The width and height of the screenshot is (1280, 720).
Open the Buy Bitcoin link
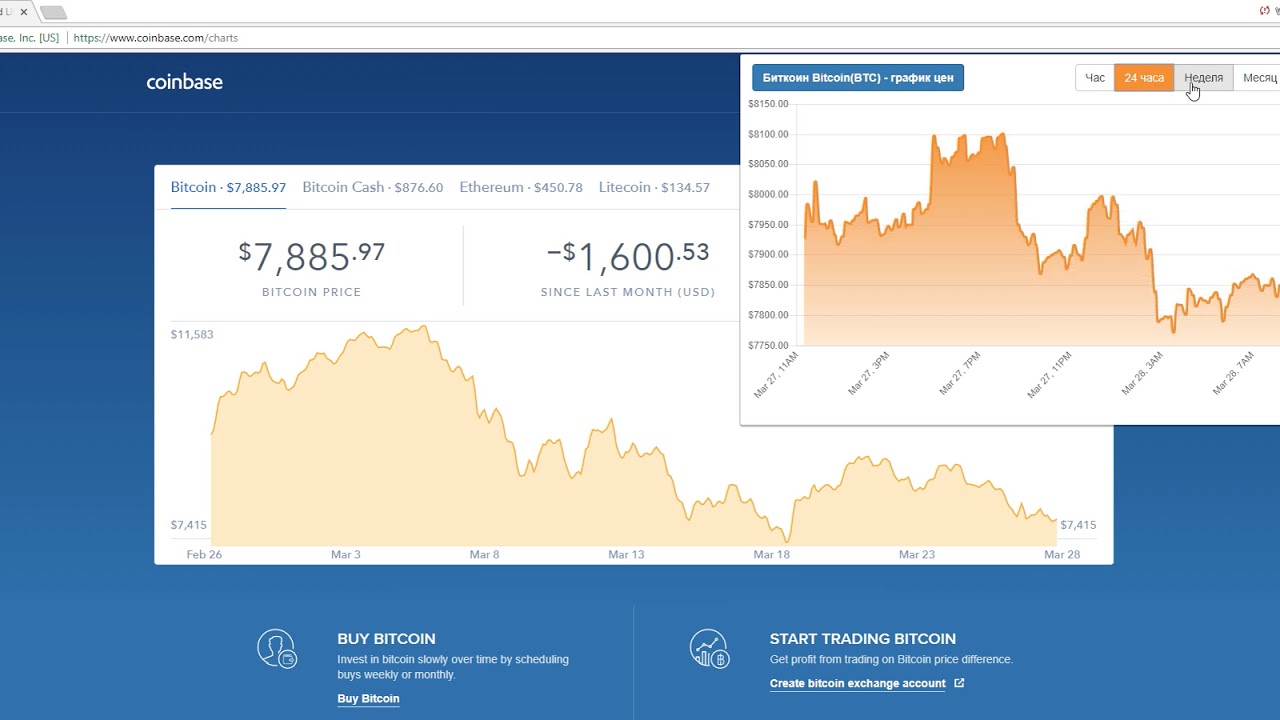[x=368, y=699]
